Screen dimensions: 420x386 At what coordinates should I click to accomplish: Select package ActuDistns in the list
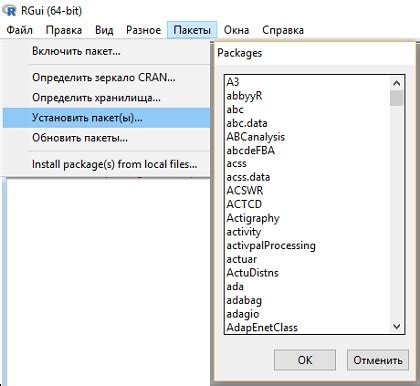pos(307,273)
